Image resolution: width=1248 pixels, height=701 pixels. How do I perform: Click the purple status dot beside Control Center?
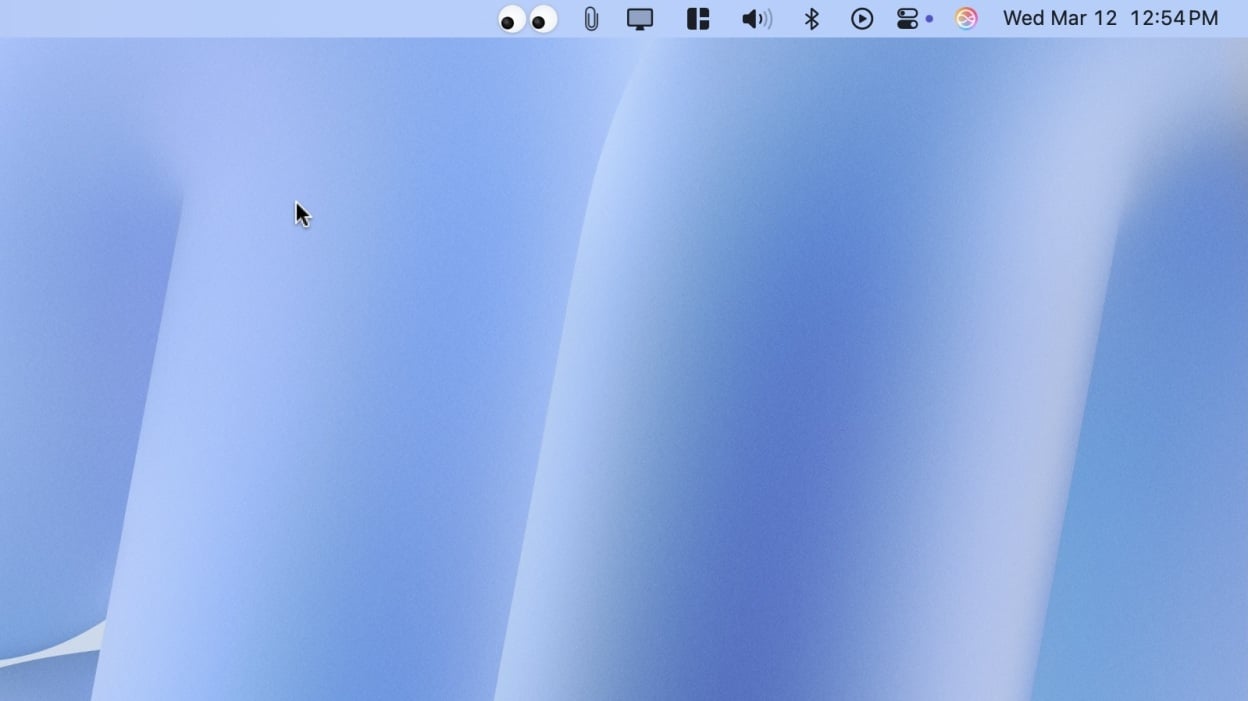929,18
